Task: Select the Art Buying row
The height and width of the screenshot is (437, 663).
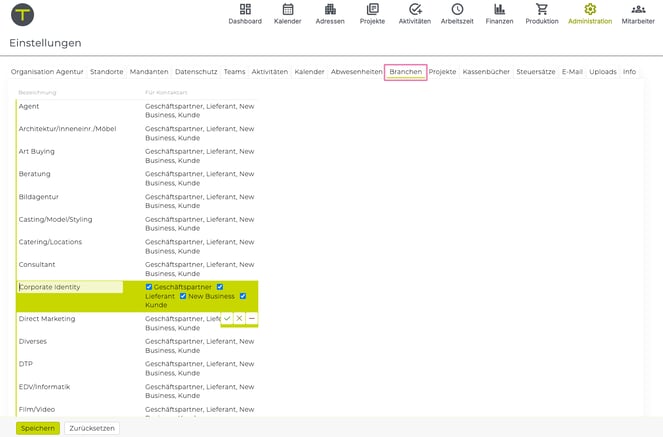Action: 137,156
